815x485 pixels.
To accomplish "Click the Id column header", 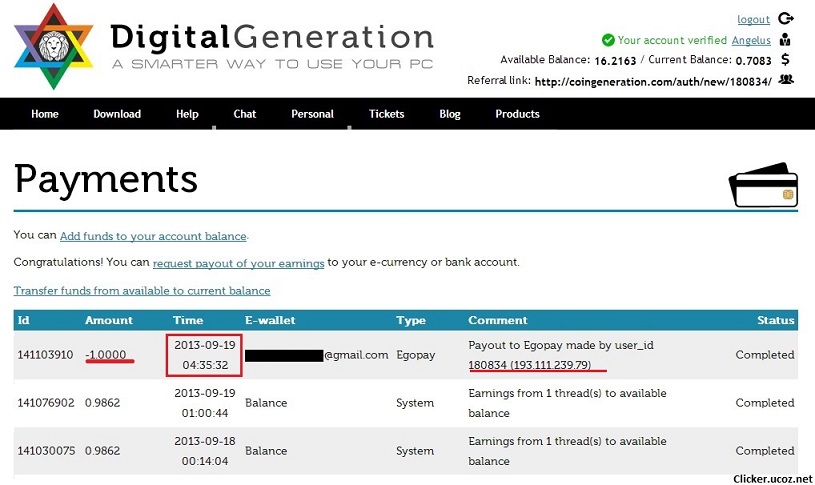I will coord(23,320).
